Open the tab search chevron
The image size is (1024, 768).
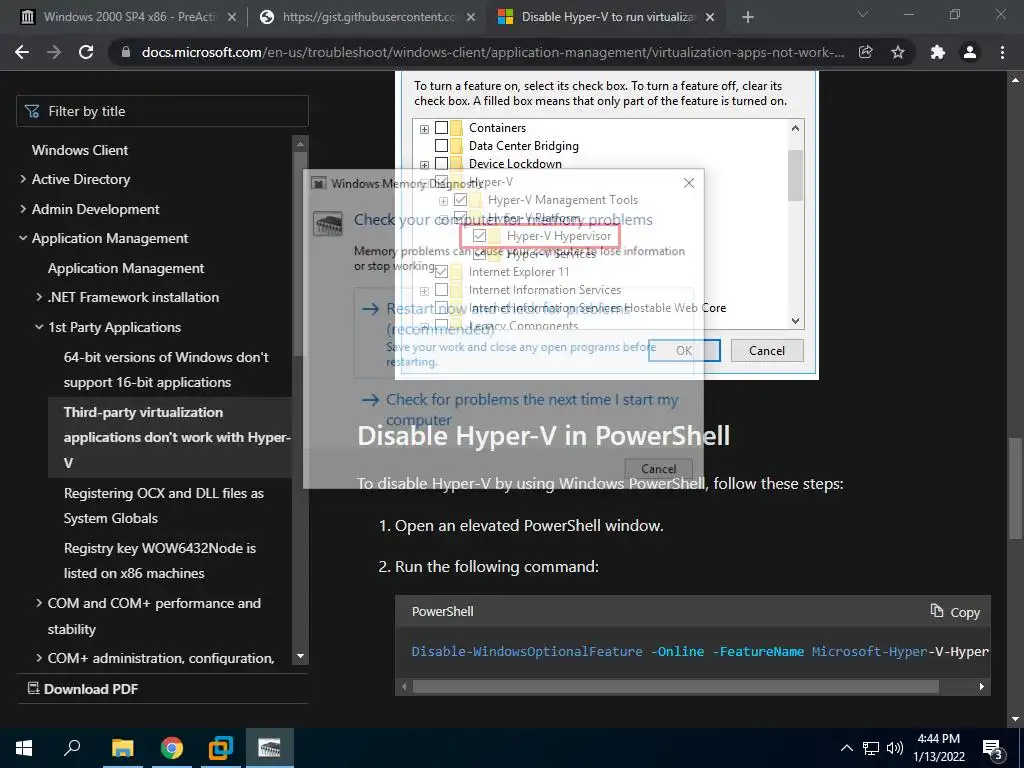(x=863, y=14)
